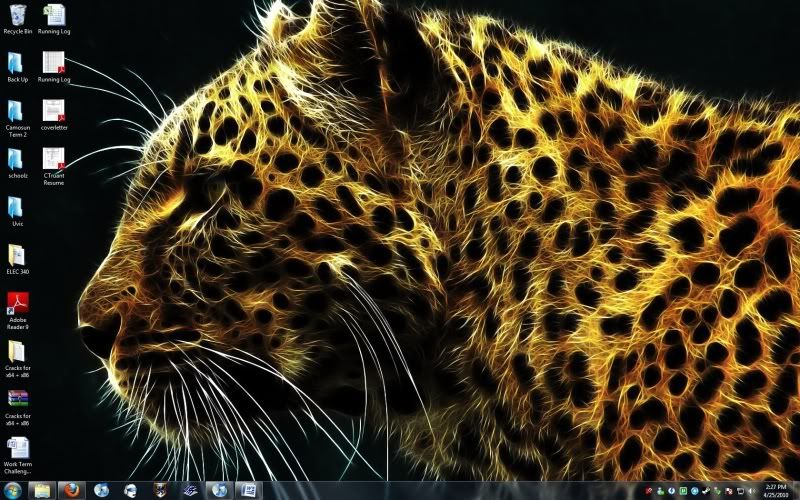Select the Uvic folder icon
Screen dimensions: 800x500
pos(17,211)
